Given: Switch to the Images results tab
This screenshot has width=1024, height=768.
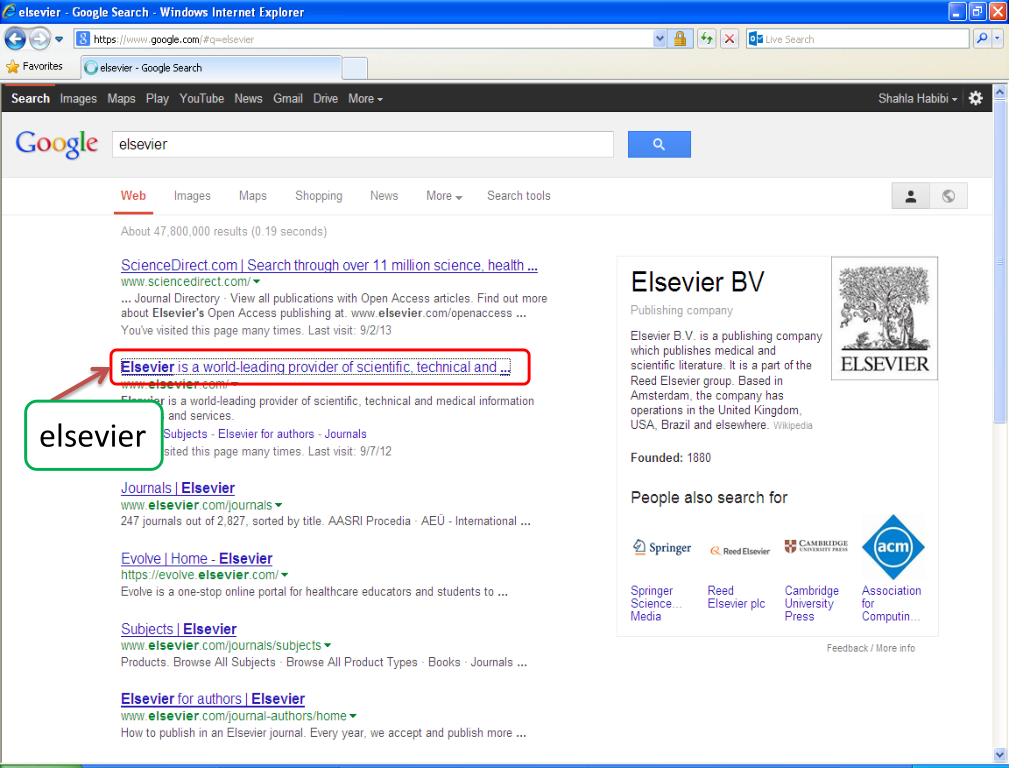Looking at the screenshot, I should pos(192,196).
